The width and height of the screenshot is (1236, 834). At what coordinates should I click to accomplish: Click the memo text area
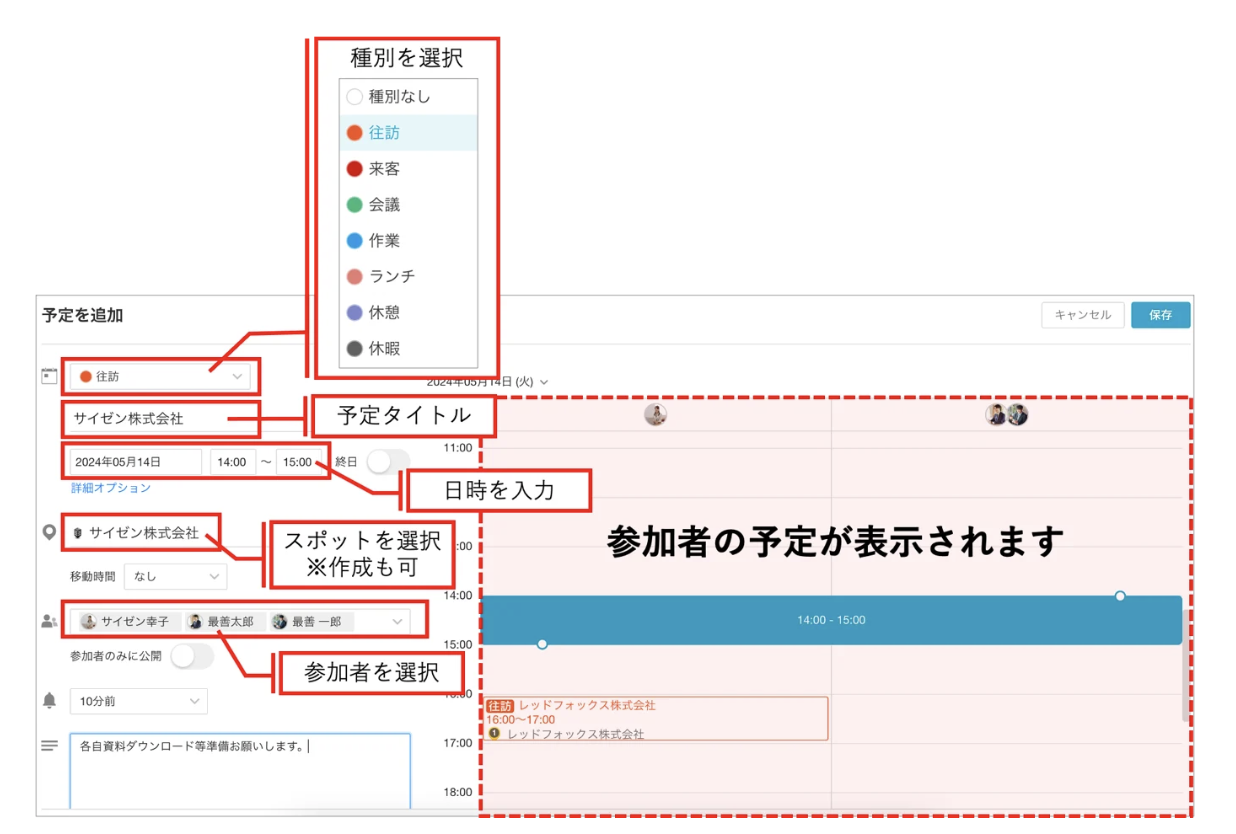click(240, 771)
